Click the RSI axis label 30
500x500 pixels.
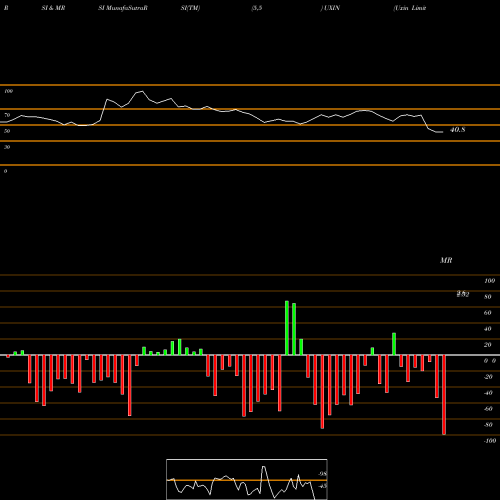click(7, 147)
